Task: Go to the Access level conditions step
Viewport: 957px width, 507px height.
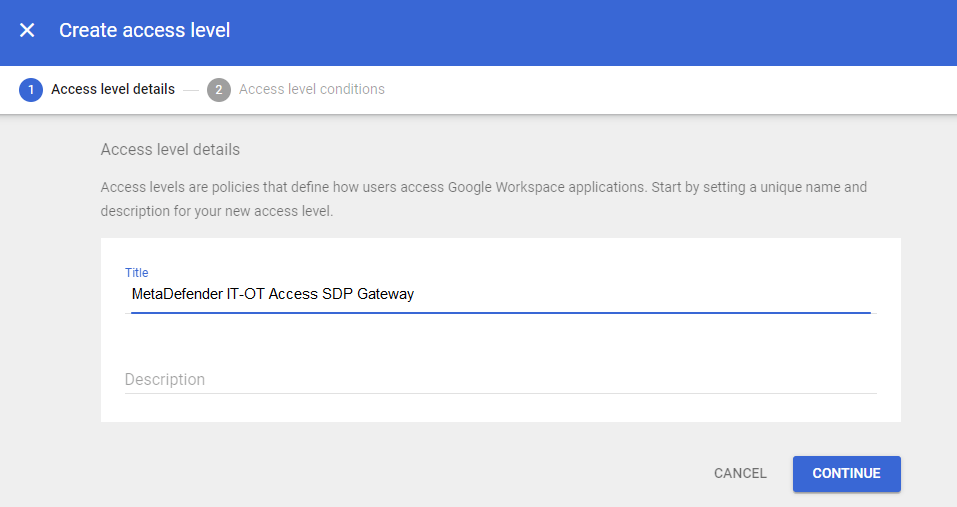Action: pyautogui.click(x=312, y=89)
